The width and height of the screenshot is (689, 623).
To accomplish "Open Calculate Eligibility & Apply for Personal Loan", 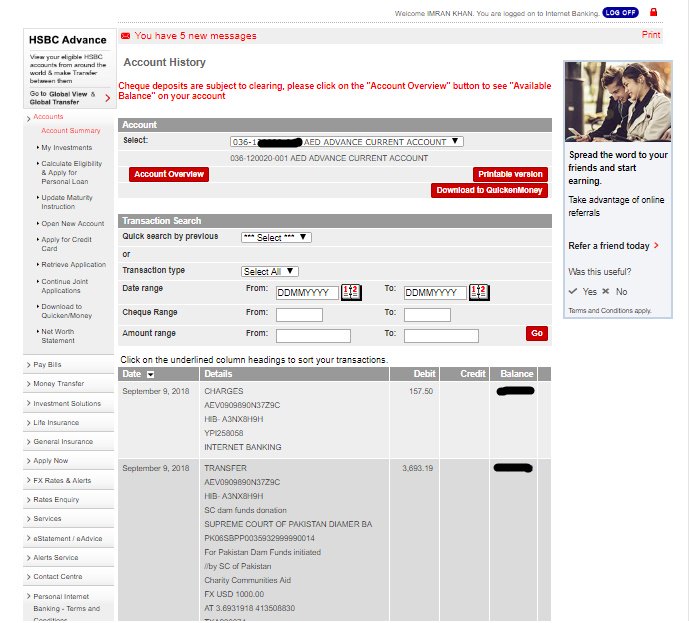I will 72,172.
